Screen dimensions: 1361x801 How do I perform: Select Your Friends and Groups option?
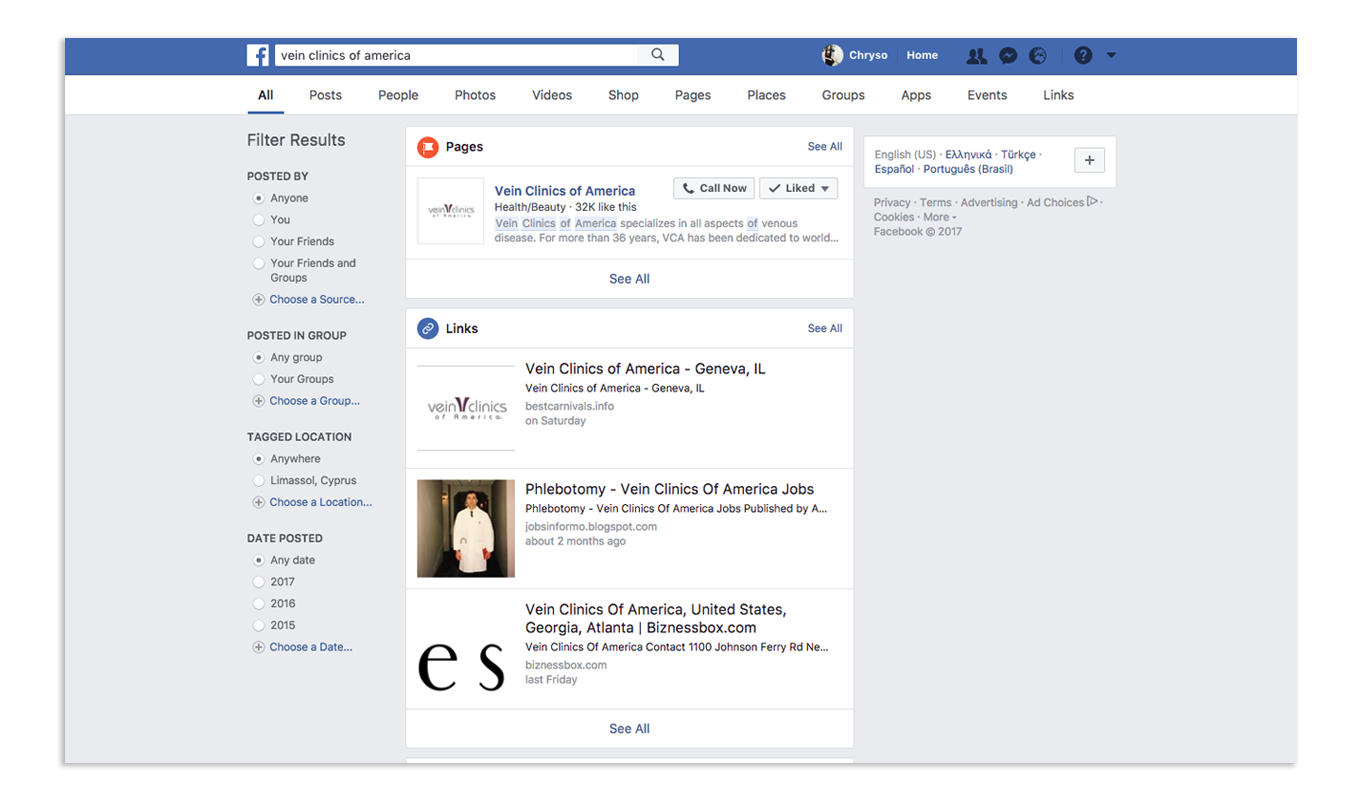point(259,264)
